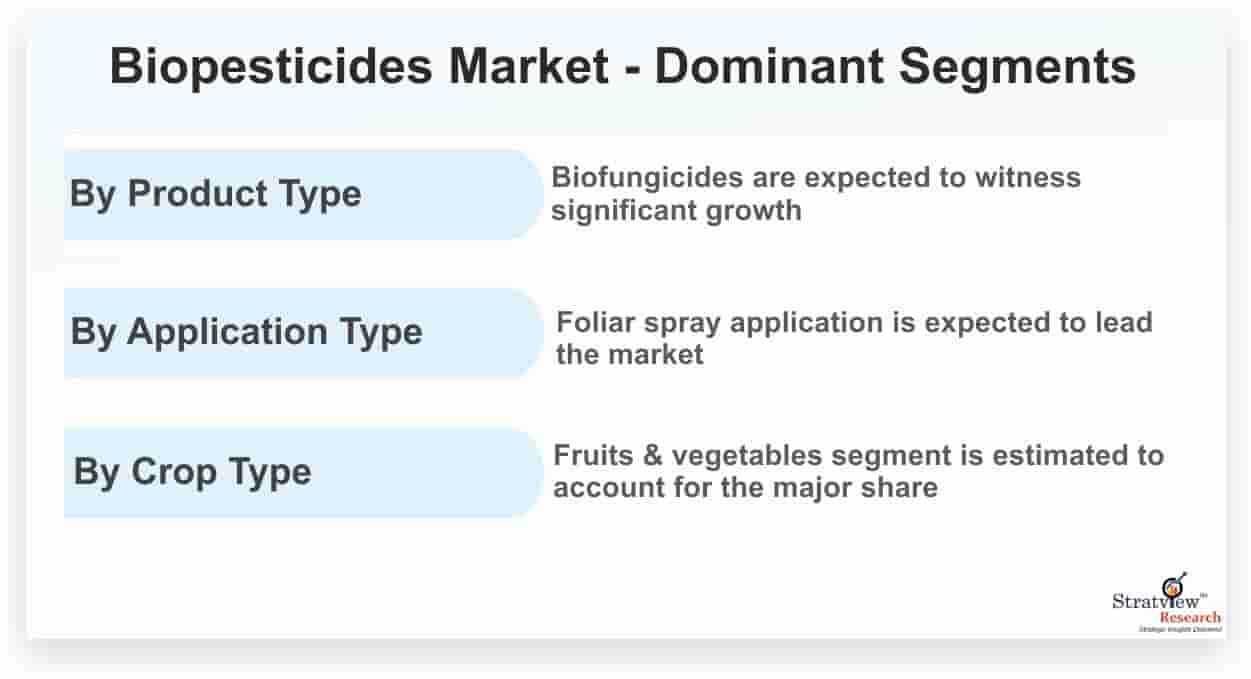Click the Stratview Research brand name text
This screenshot has height=679, width=1251.
(1166, 610)
